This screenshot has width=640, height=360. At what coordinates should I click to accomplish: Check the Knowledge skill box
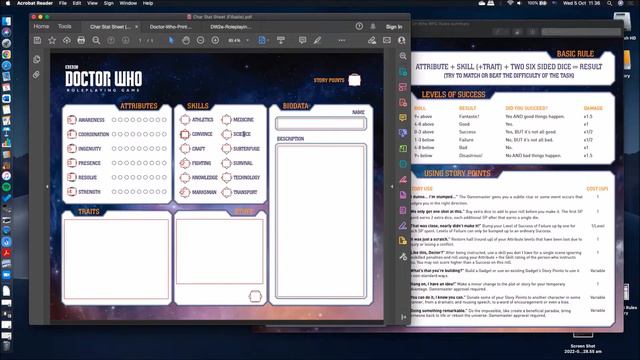pyautogui.click(x=185, y=178)
